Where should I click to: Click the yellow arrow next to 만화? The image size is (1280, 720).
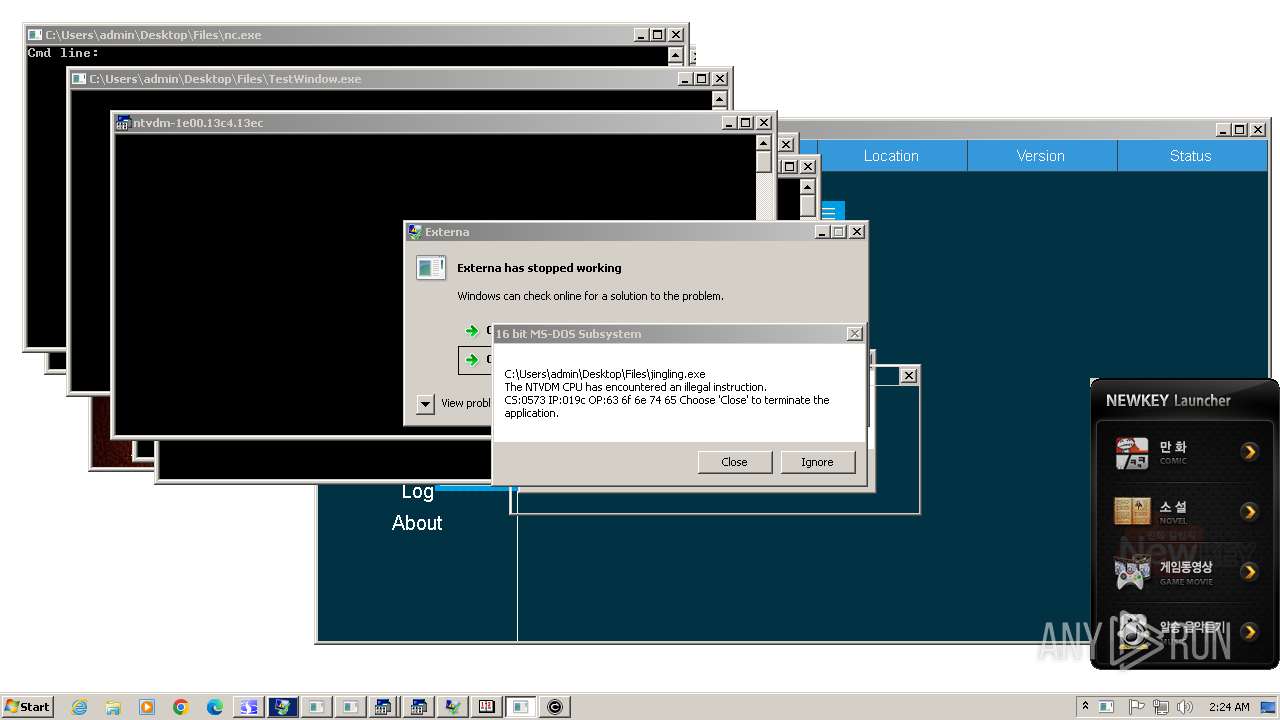click(1249, 452)
